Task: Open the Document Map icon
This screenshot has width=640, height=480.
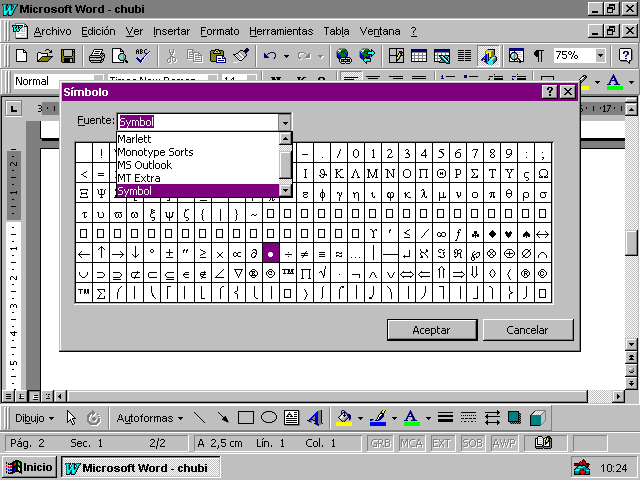Action: (516, 56)
